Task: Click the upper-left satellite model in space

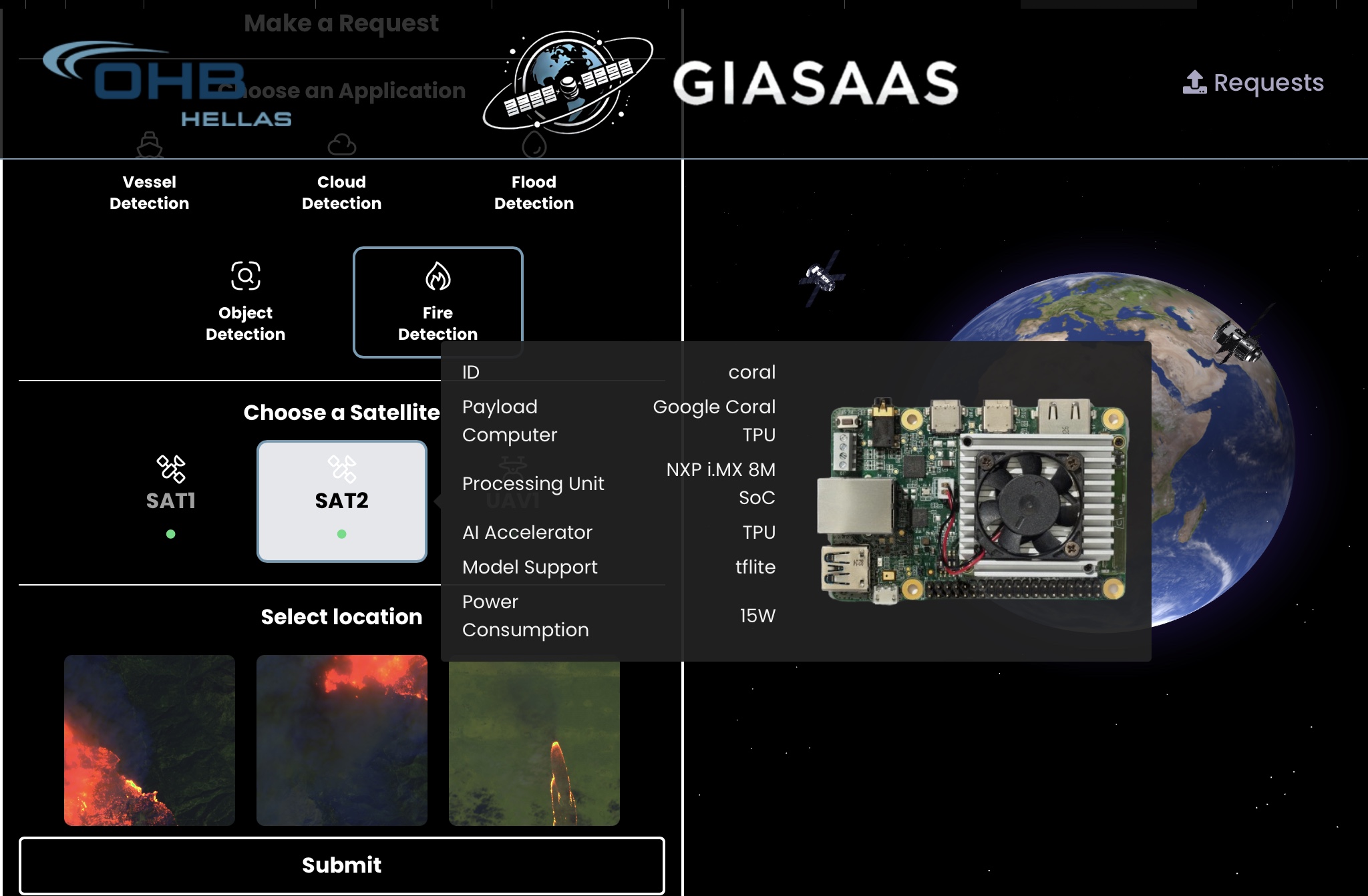Action: pyautogui.click(x=822, y=278)
